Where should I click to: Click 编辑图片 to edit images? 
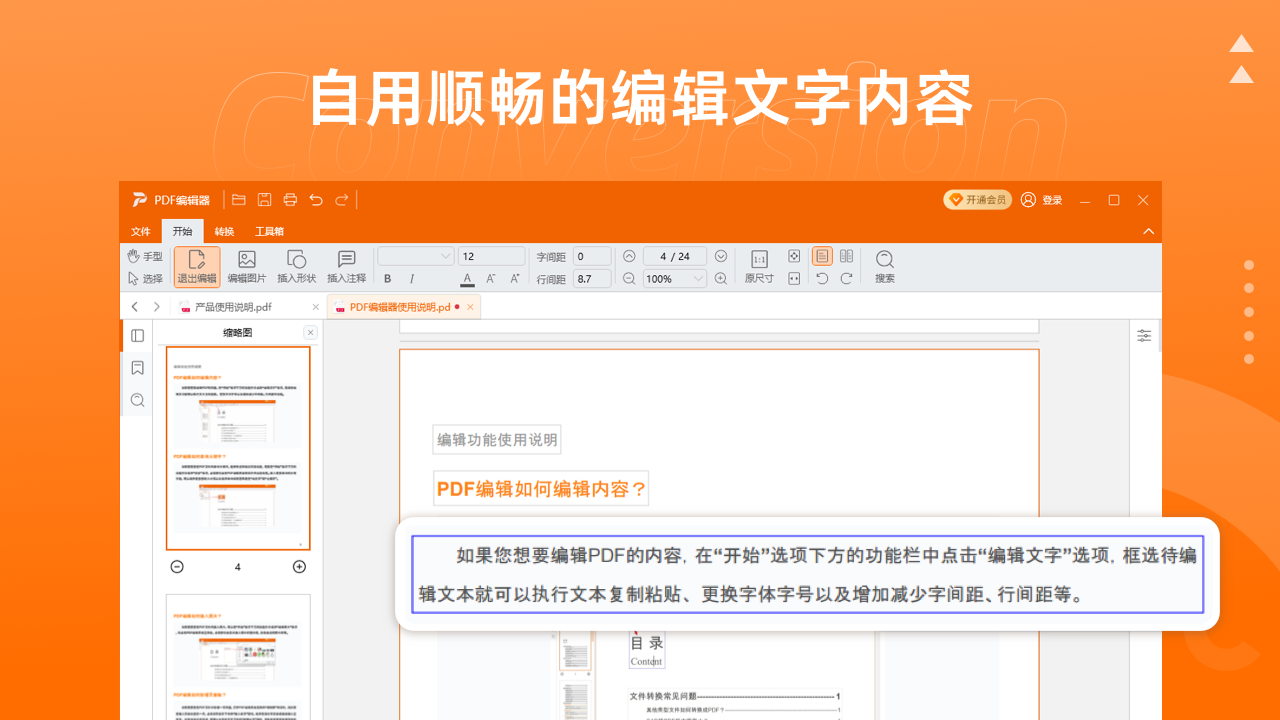(246, 266)
